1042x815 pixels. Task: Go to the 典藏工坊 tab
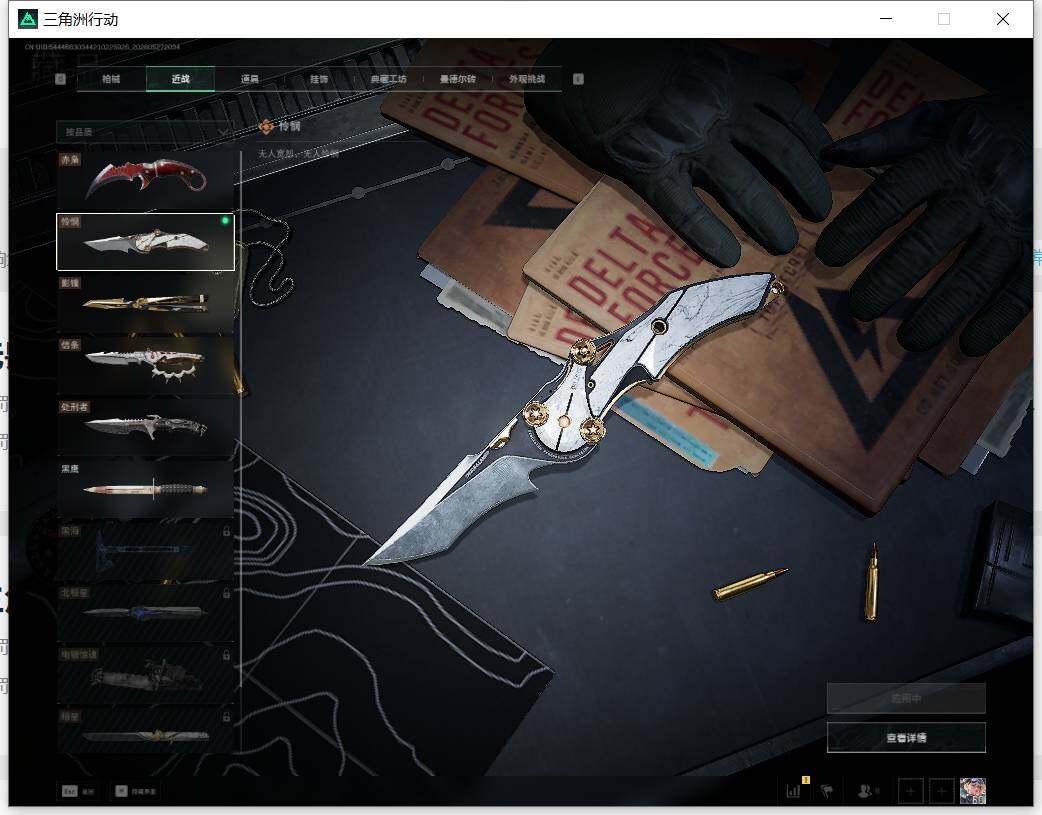388,79
